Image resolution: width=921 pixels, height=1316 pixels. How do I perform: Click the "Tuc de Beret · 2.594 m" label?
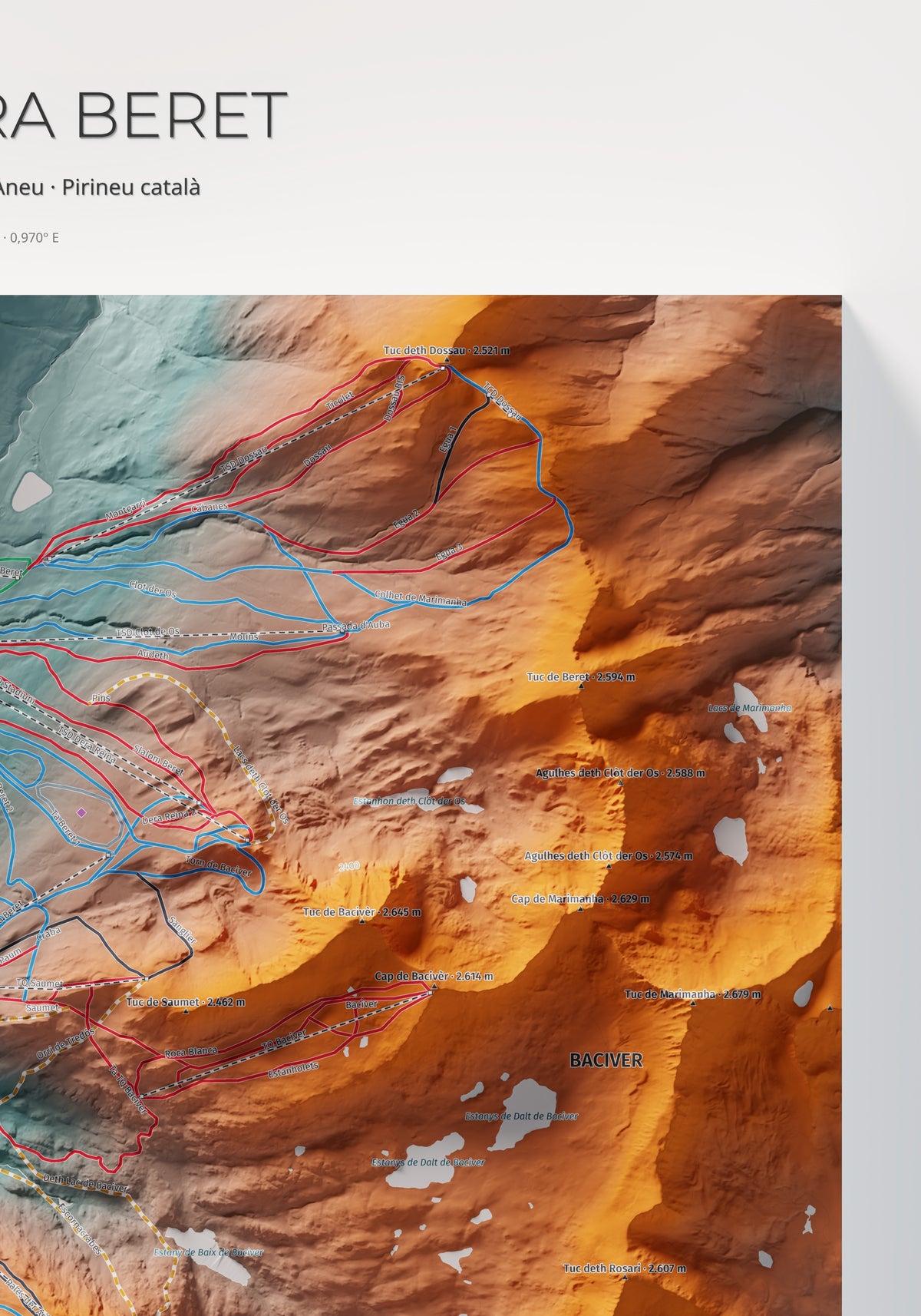click(581, 676)
